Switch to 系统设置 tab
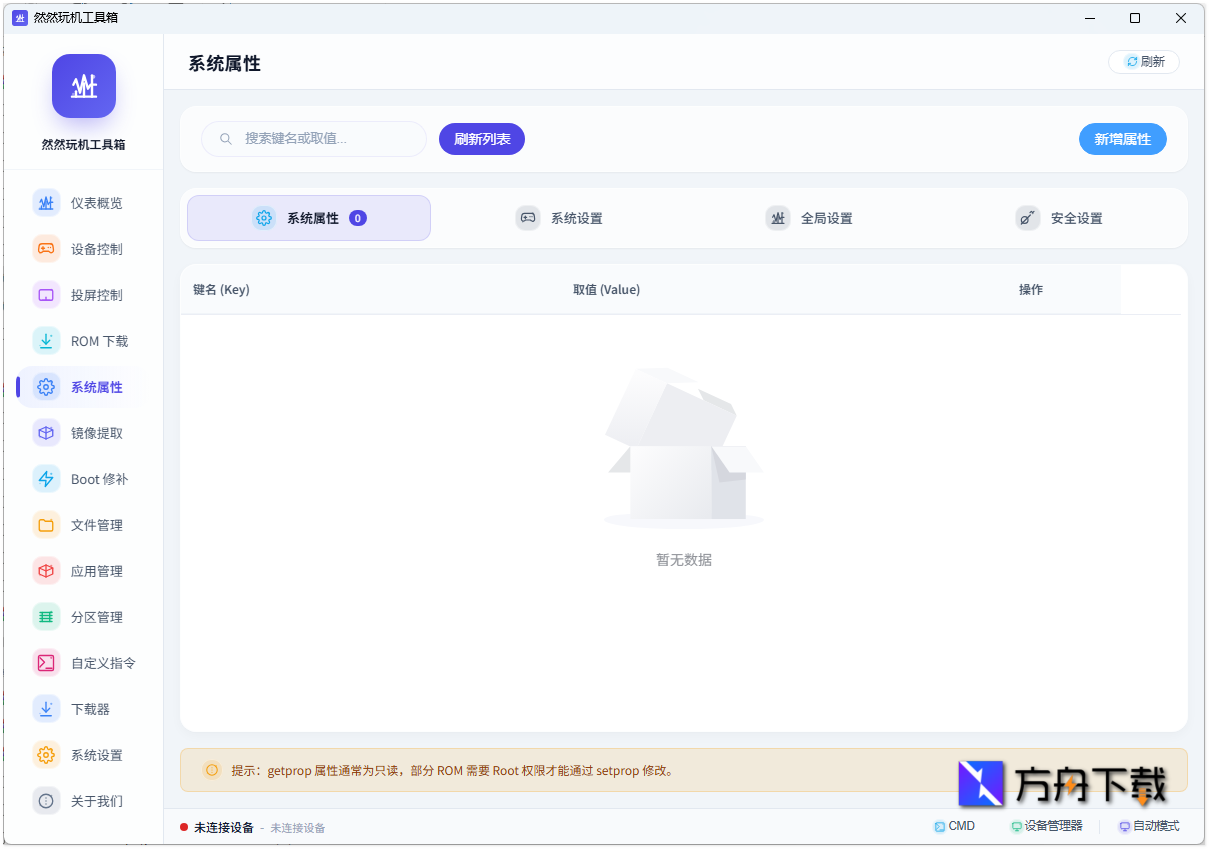Viewport: 1209px width, 849px height. [559, 218]
